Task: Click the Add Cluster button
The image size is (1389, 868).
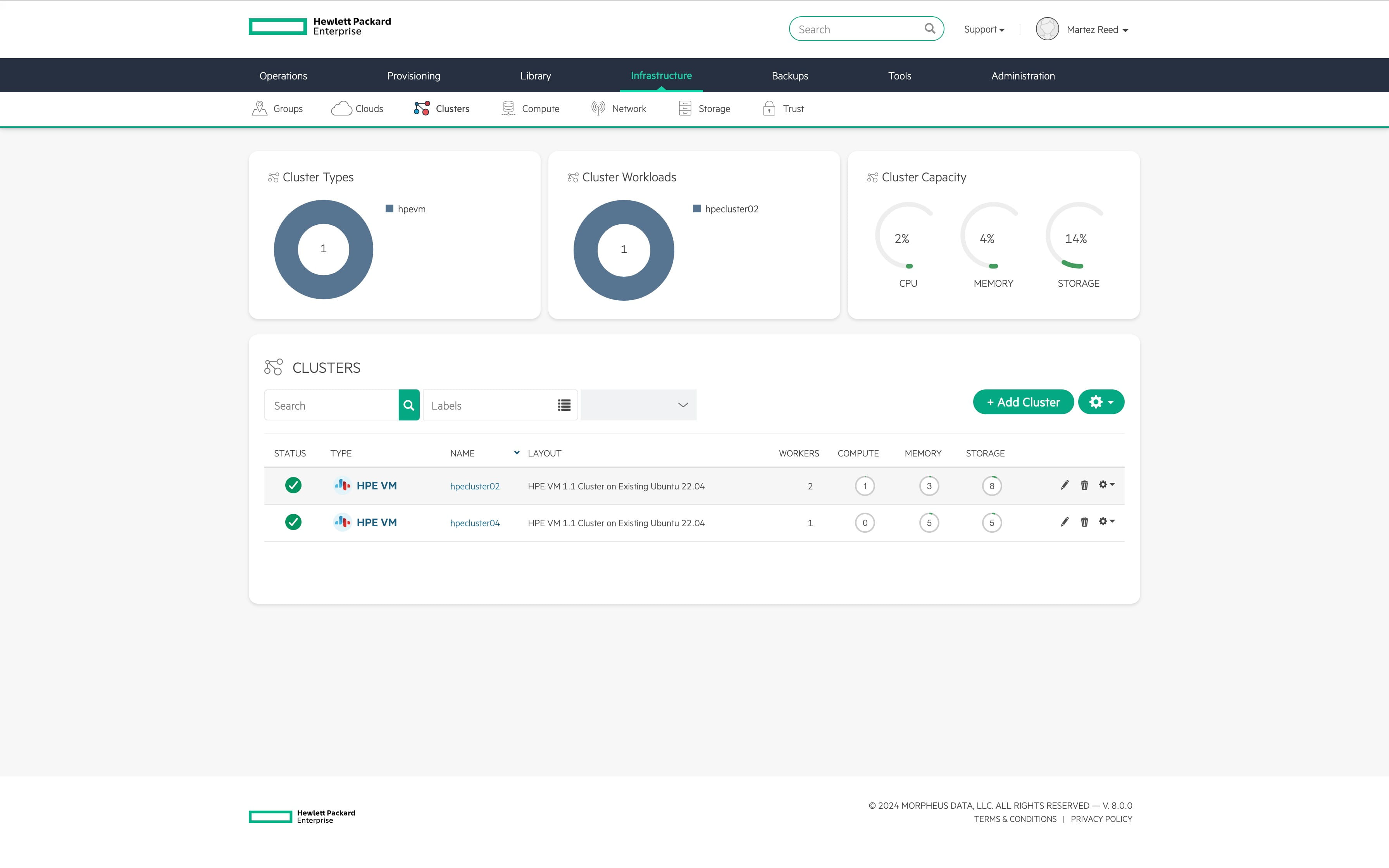Action: (x=1023, y=402)
